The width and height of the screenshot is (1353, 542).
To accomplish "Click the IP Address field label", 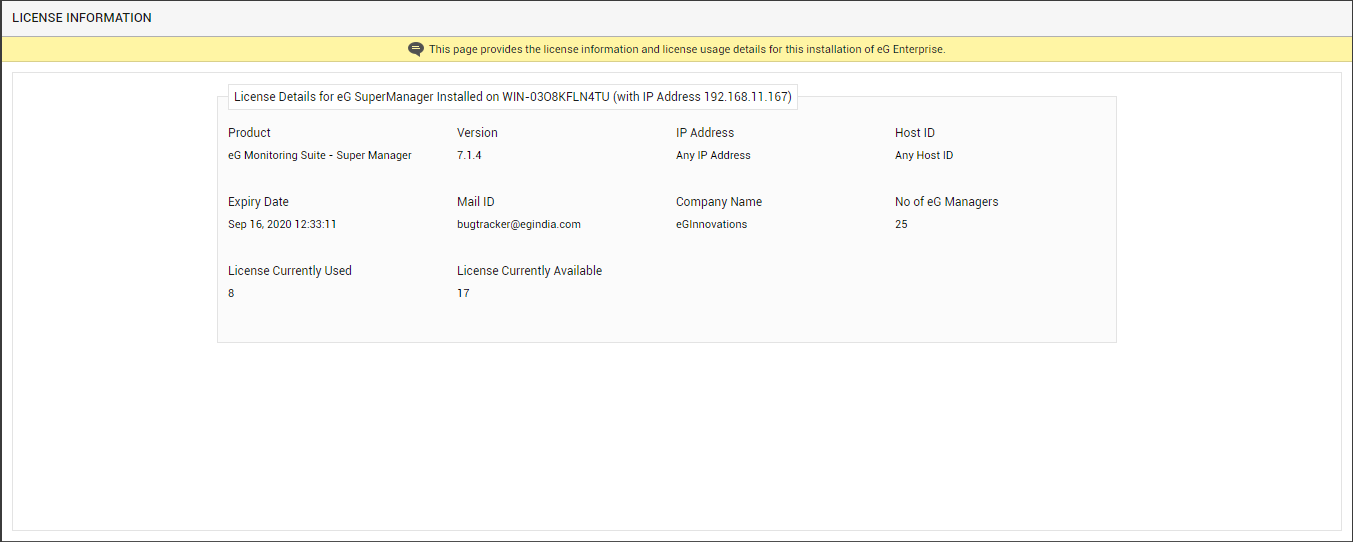I will (x=705, y=133).
